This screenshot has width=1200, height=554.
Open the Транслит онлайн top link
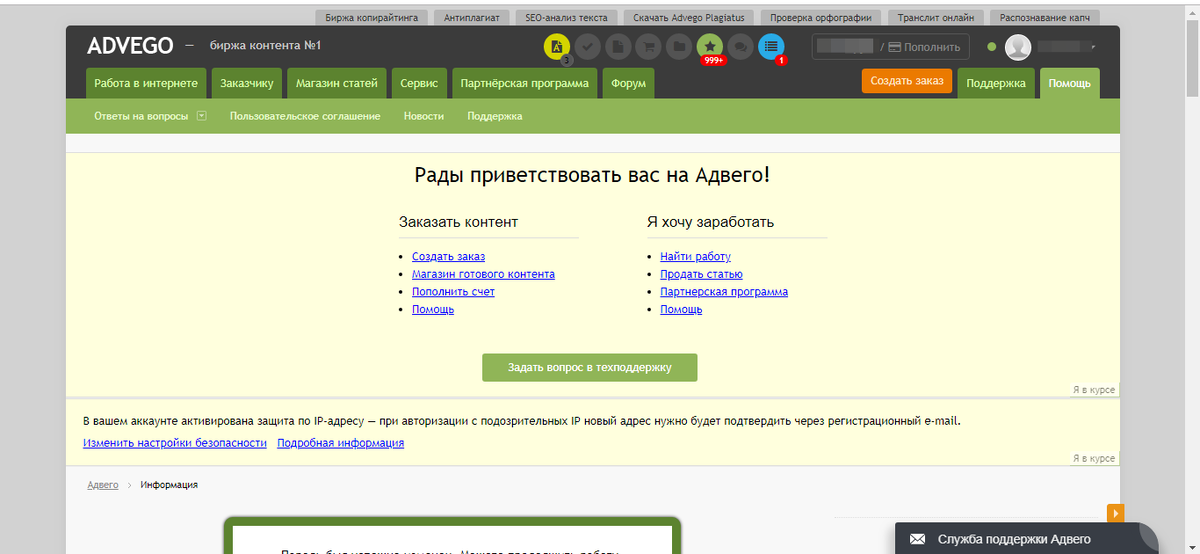pyautogui.click(x=937, y=17)
